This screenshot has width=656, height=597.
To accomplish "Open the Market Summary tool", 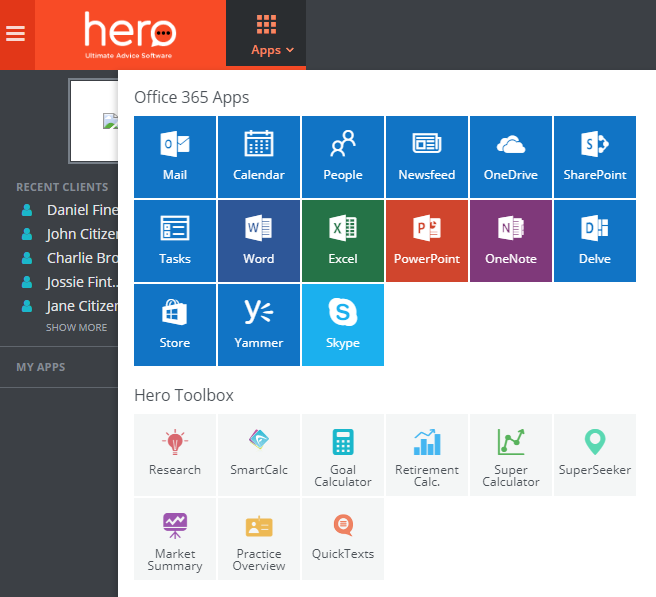I will coord(175,539).
